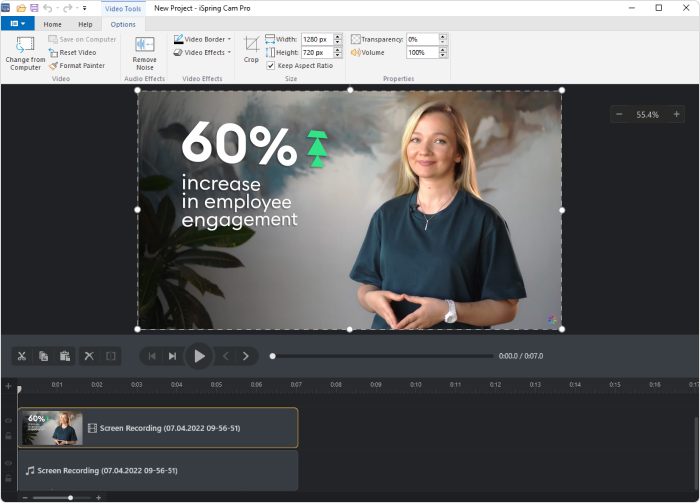Redo the last action
Viewport: 700px width, 503px height.
[x=67, y=8]
